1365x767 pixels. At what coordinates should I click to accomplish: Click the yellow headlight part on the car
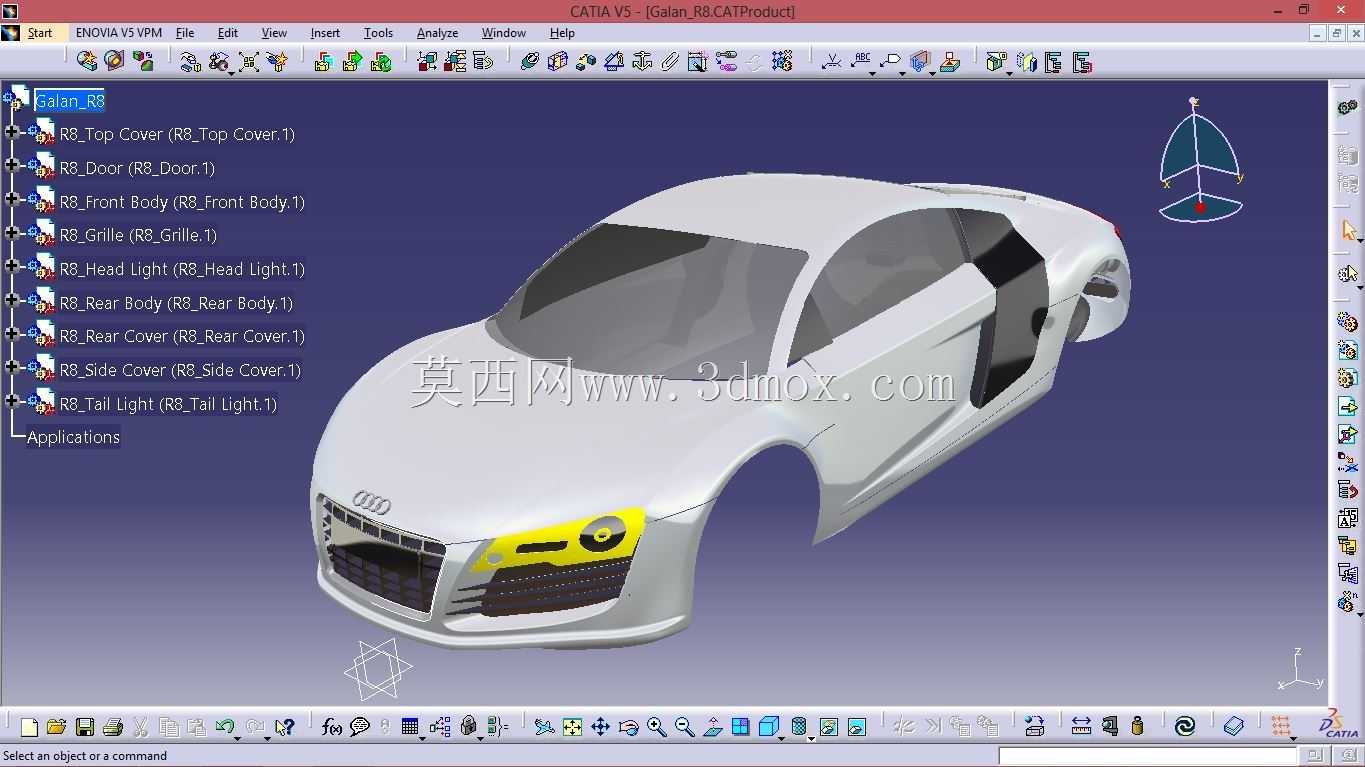coord(560,541)
